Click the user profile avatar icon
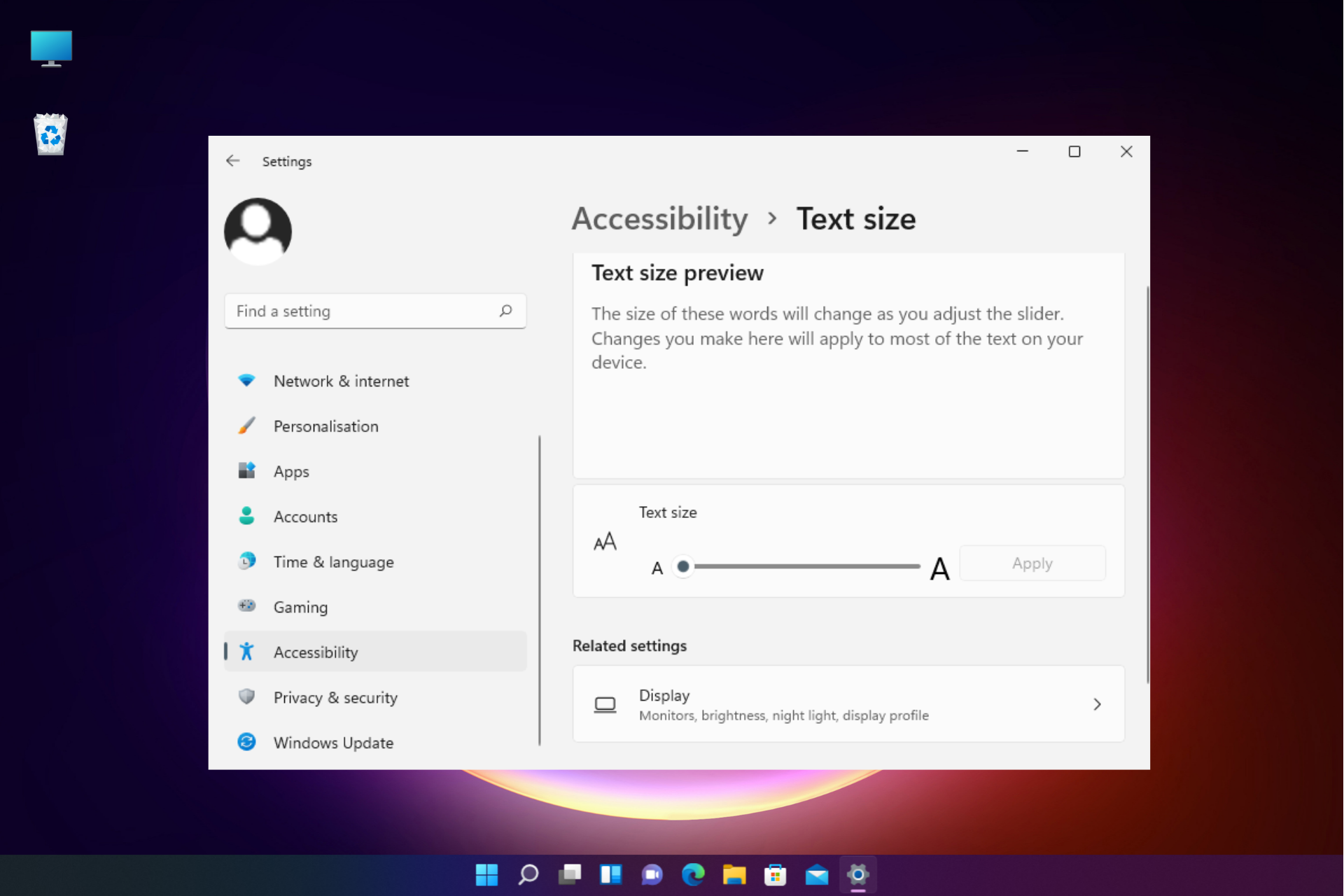Viewport: 1344px width, 896px height. (258, 232)
